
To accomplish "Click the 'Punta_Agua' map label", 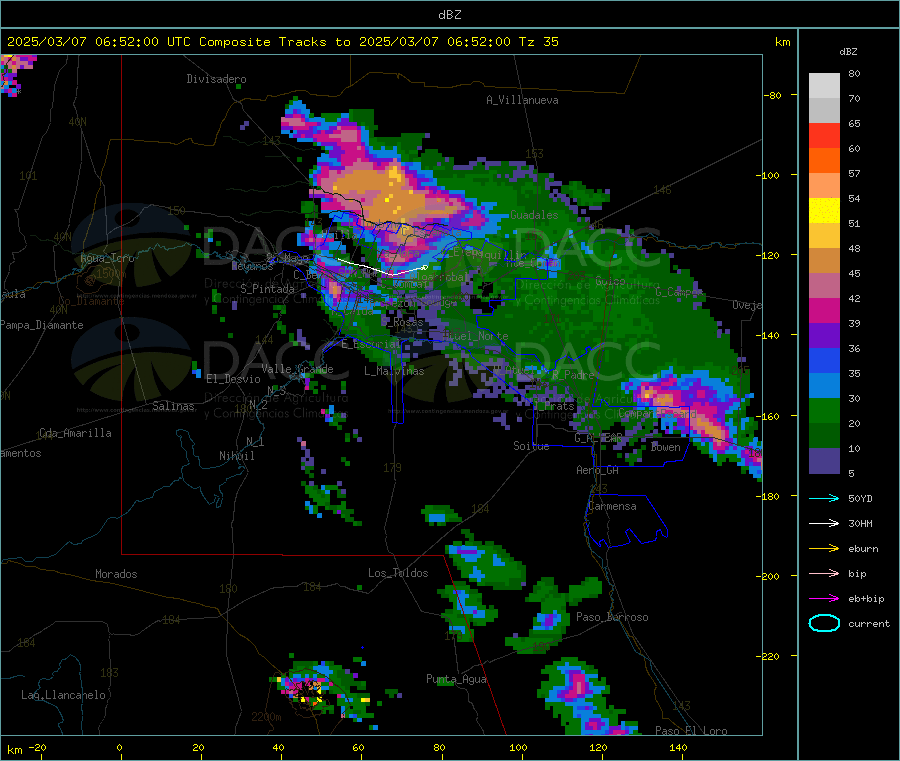I will click(456, 679).
